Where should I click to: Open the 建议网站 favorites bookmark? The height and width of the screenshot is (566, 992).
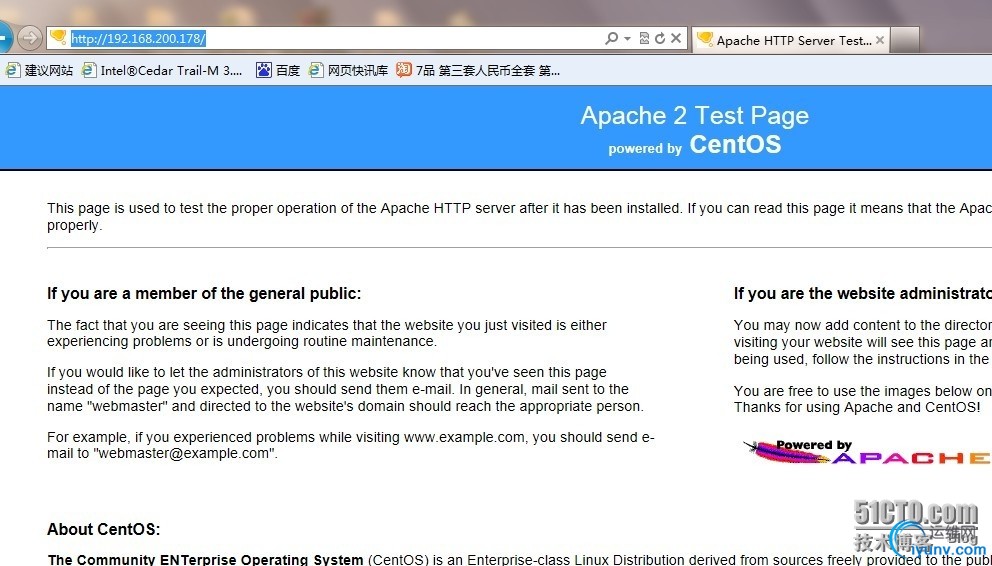coord(39,70)
